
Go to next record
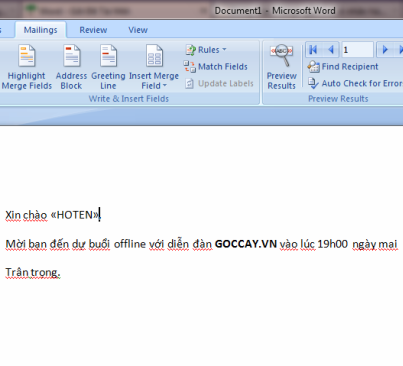(385, 50)
